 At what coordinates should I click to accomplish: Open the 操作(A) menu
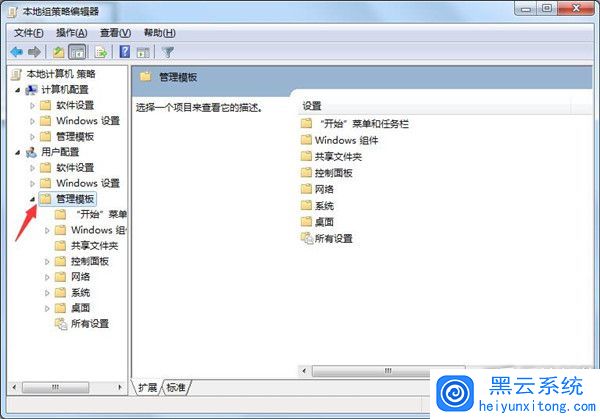coord(72,33)
